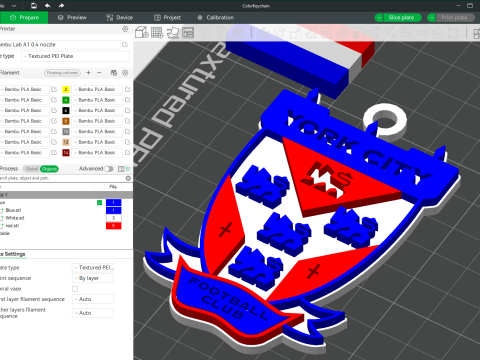Image resolution: width=480 pixels, height=360 pixels.
Task: Edit the Bambu Lab A1 printer preset
Action: [125, 44]
